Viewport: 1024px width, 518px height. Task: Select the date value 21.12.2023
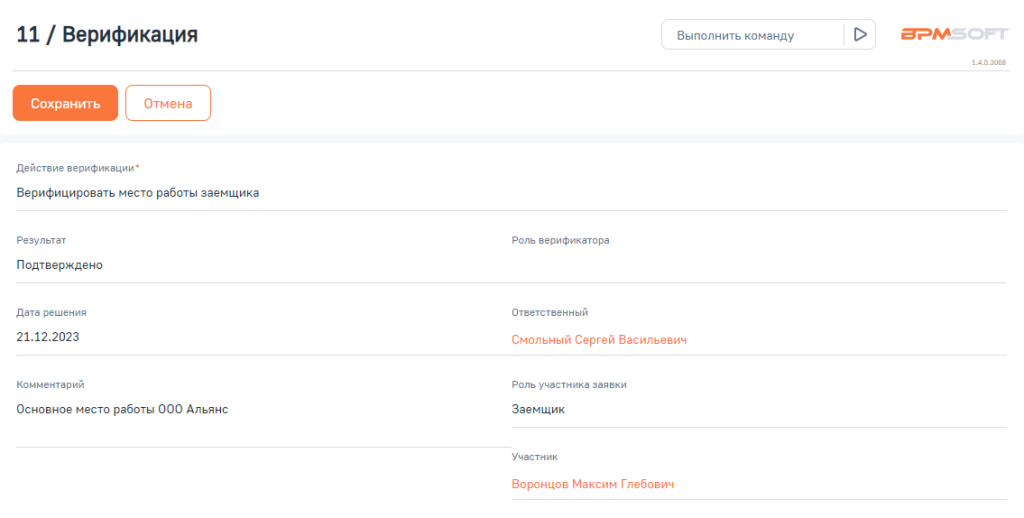pyautogui.click(x=48, y=337)
